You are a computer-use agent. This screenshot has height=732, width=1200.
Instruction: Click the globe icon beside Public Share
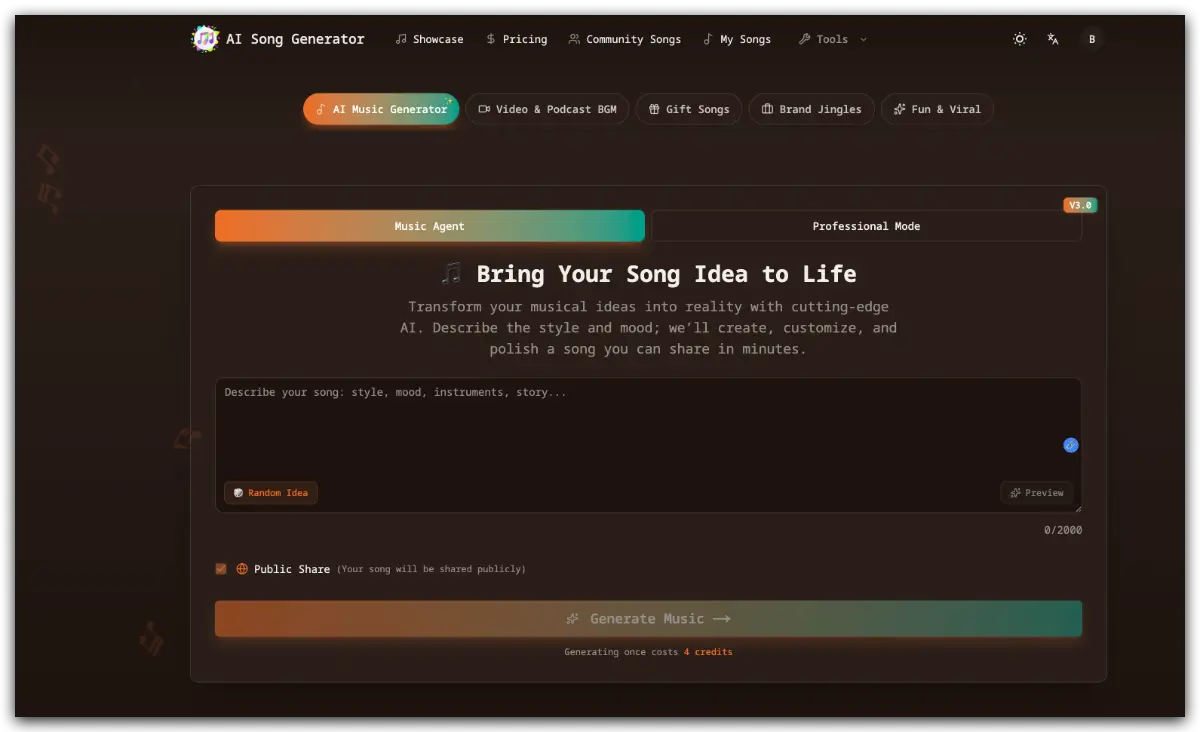(241, 568)
